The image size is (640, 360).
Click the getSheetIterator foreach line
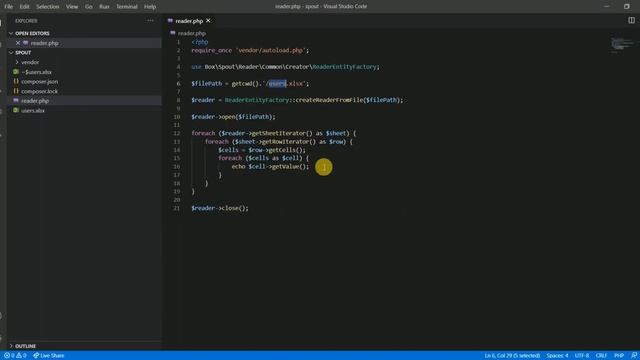click(x=273, y=133)
